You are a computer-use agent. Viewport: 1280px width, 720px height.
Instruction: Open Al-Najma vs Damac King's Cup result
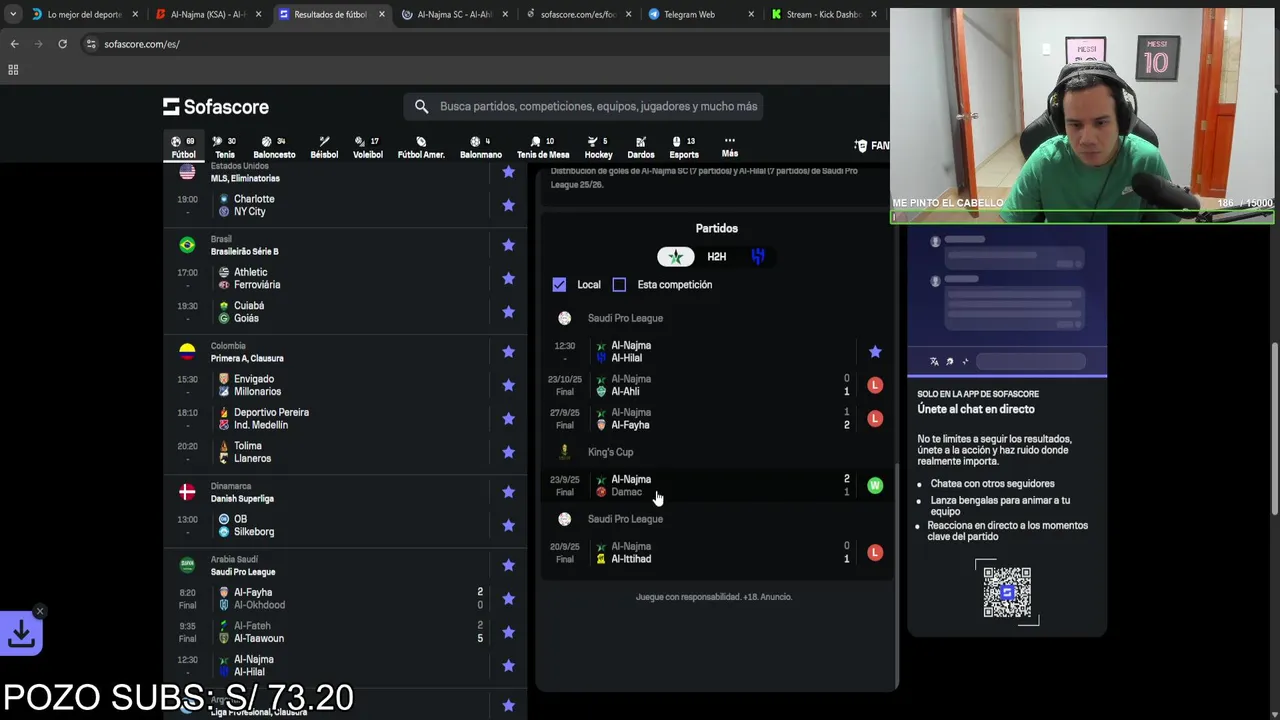pos(717,486)
